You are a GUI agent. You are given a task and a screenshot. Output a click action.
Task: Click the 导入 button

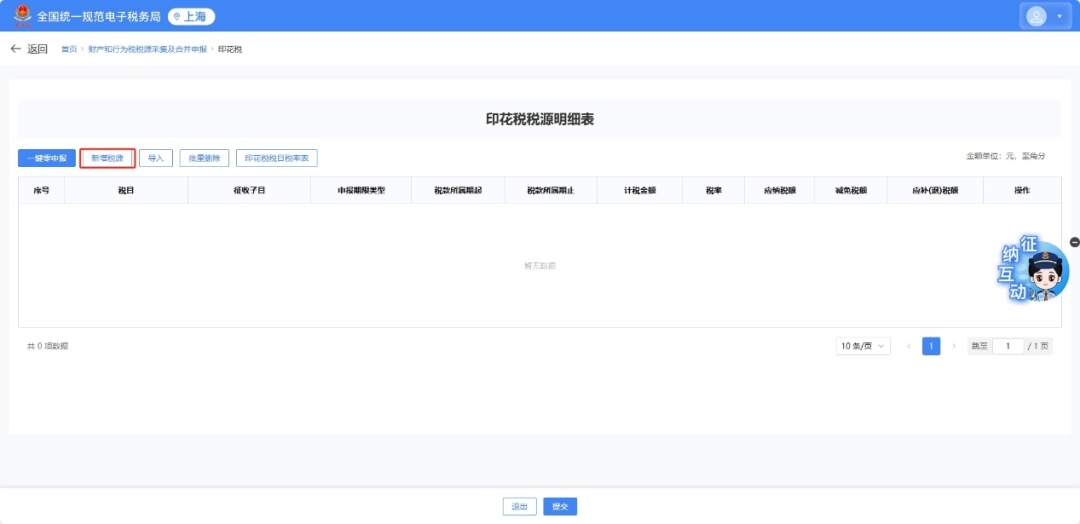(x=155, y=158)
